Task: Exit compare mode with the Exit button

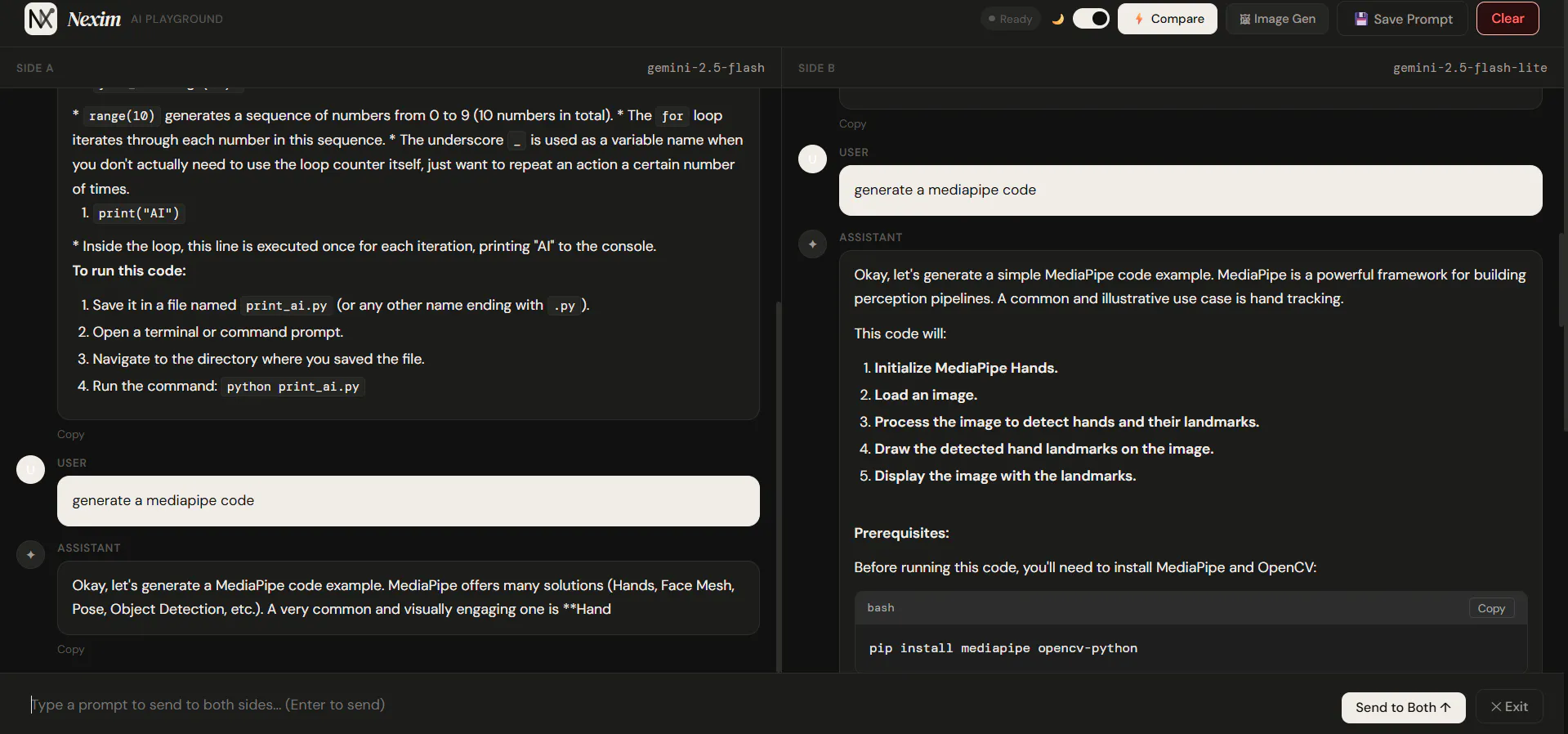Action: pos(1509,707)
